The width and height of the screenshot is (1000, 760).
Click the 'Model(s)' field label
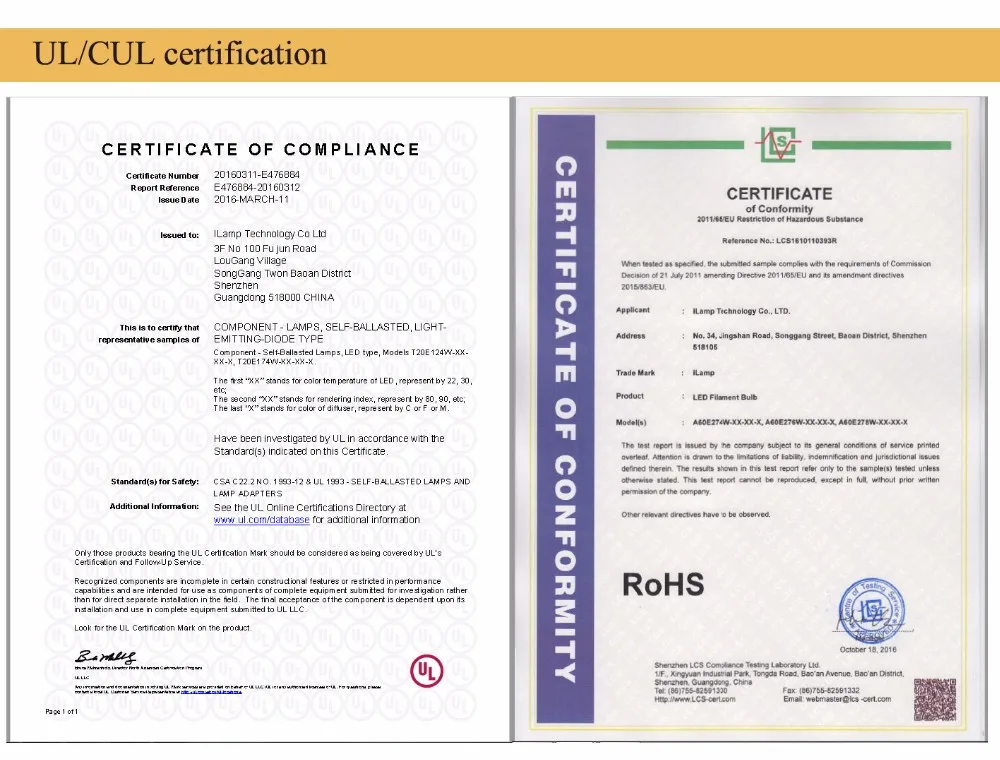tap(631, 422)
